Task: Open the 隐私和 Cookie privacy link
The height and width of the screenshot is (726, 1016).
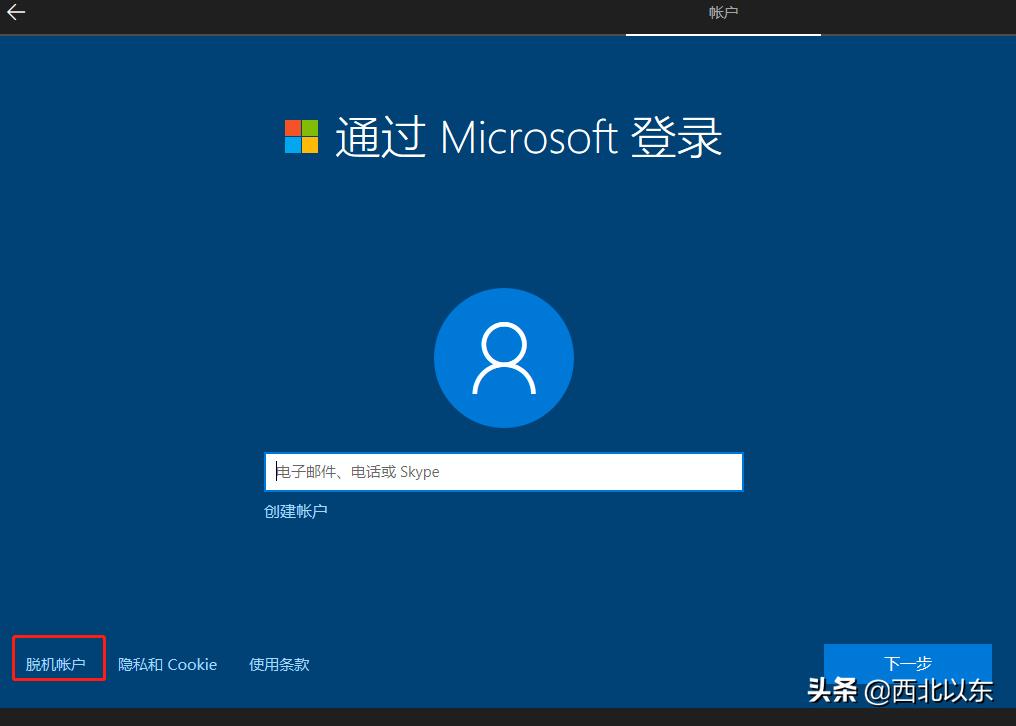Action: click(167, 664)
